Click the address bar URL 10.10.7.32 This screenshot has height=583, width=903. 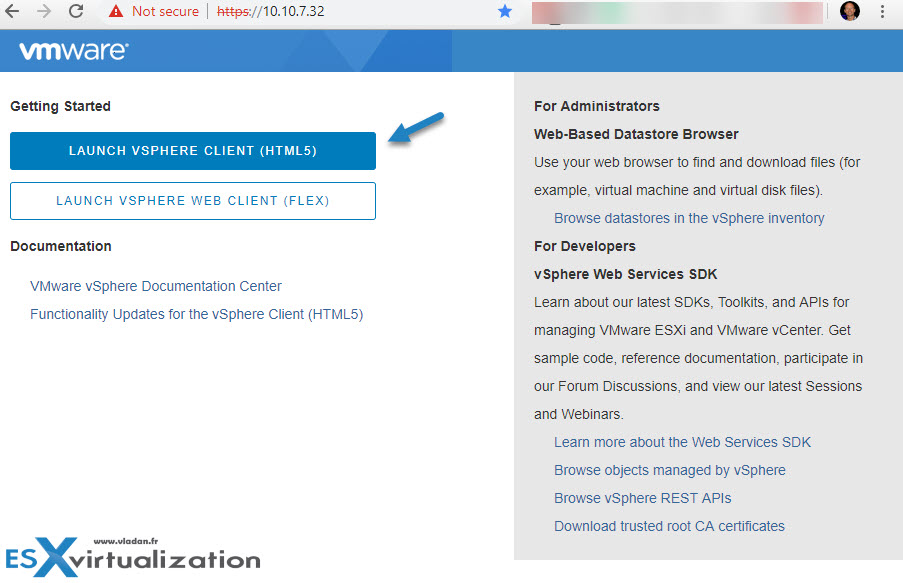tap(271, 11)
